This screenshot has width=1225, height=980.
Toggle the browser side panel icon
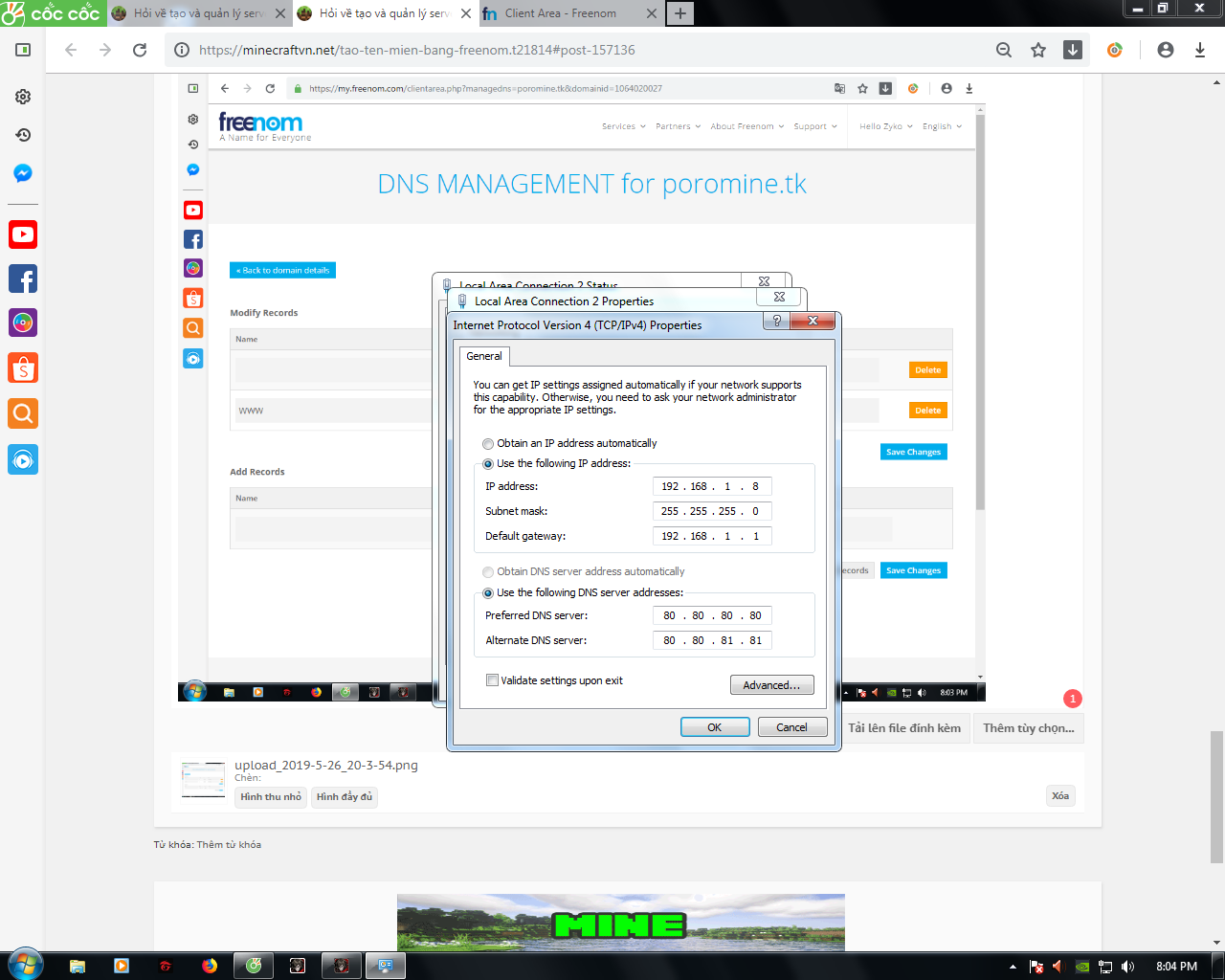click(x=23, y=50)
